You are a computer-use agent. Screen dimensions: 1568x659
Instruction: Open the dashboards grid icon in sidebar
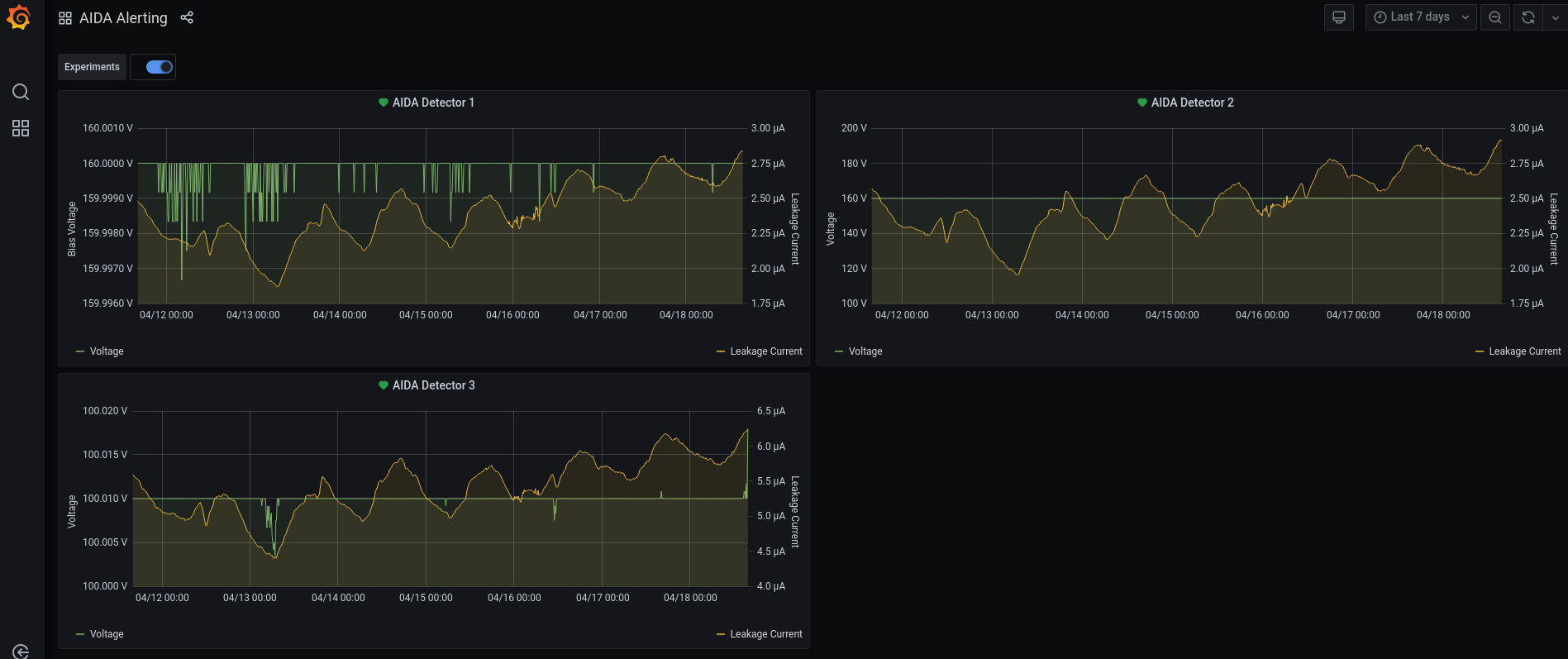tap(21, 128)
